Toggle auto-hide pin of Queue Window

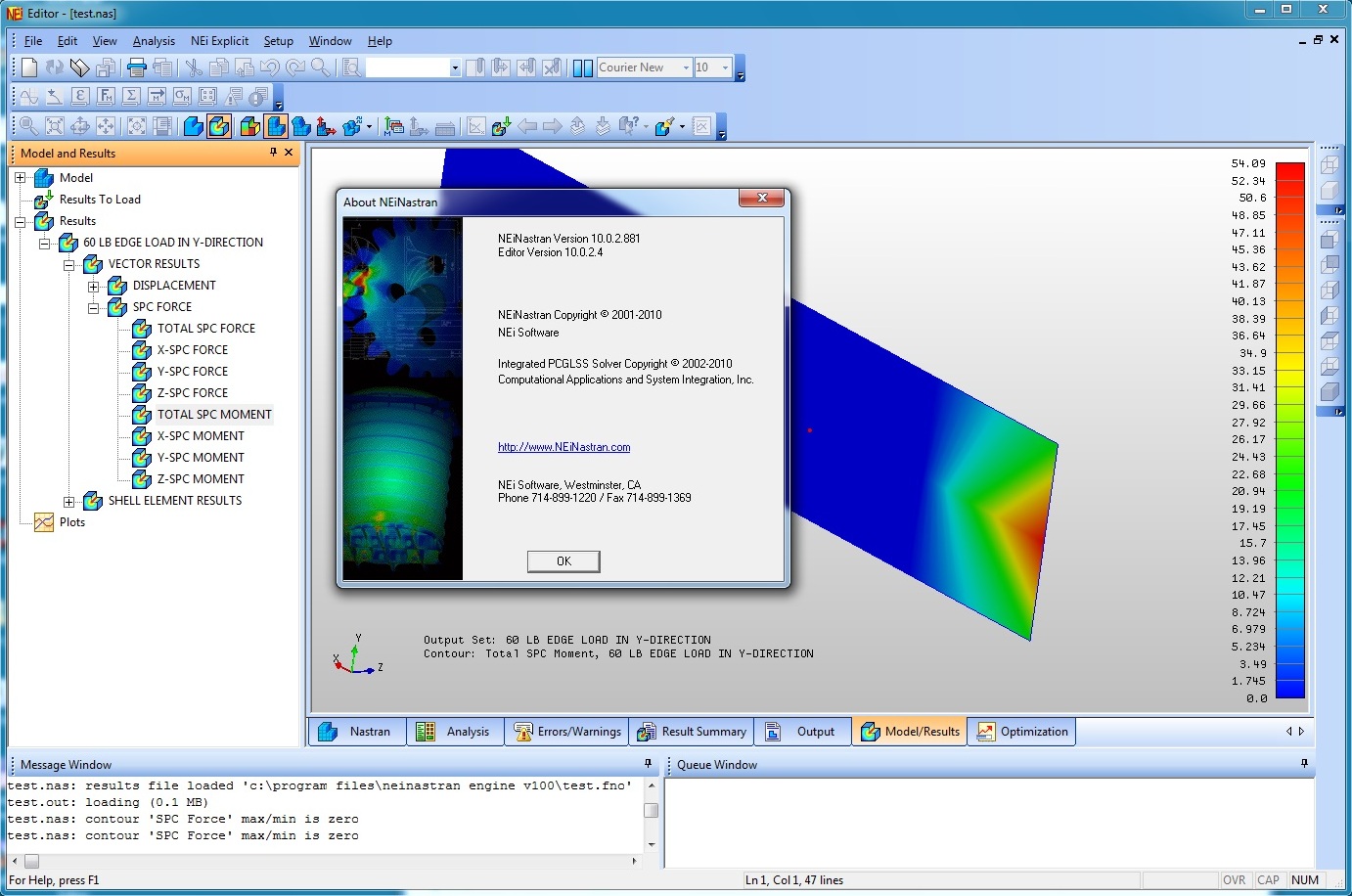pyautogui.click(x=1304, y=764)
